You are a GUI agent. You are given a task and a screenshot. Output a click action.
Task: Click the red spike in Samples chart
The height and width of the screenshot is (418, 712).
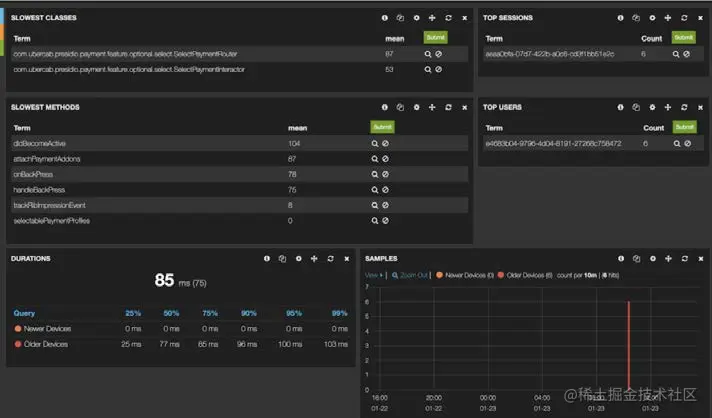click(x=628, y=345)
